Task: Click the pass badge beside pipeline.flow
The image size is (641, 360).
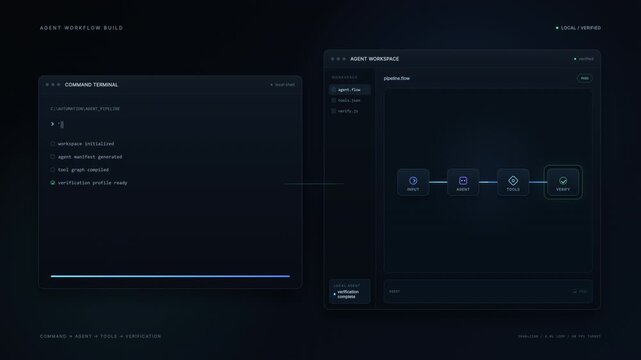Action: pyautogui.click(x=585, y=78)
